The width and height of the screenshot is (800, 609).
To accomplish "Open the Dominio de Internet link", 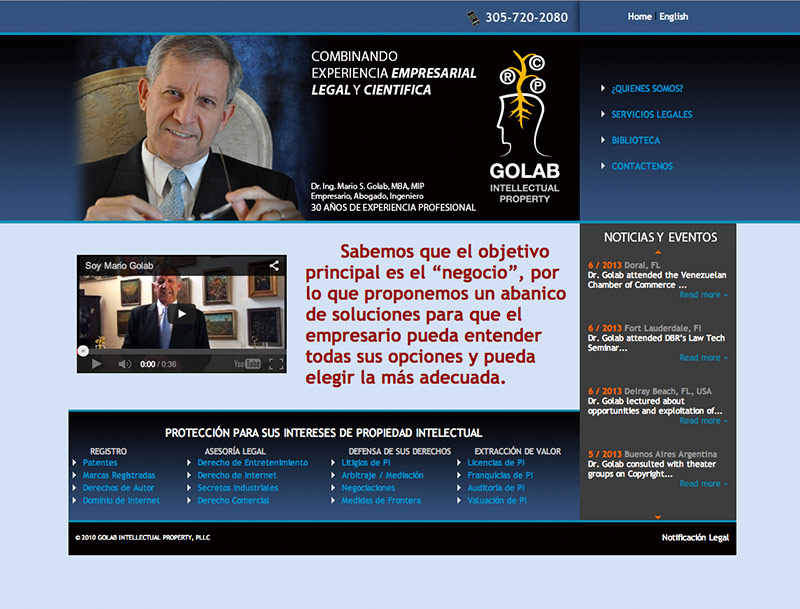I will click(121, 501).
